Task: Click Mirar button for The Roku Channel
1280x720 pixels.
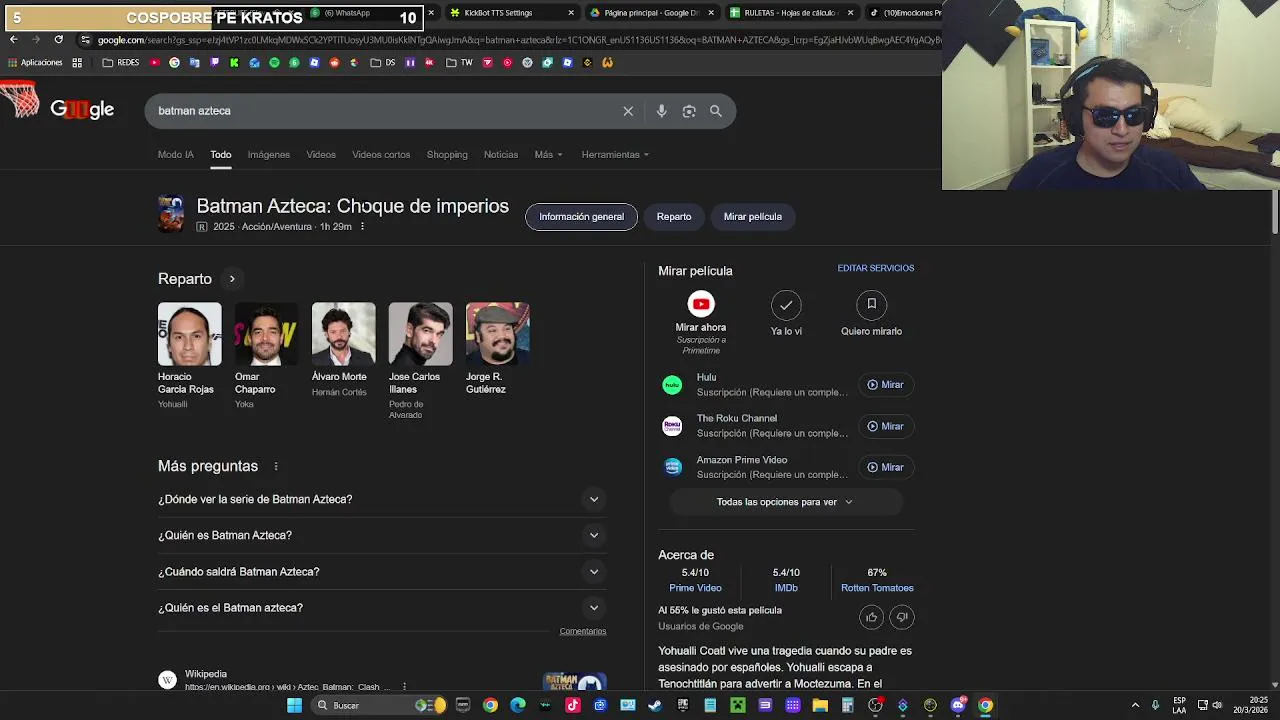Action: click(x=886, y=426)
